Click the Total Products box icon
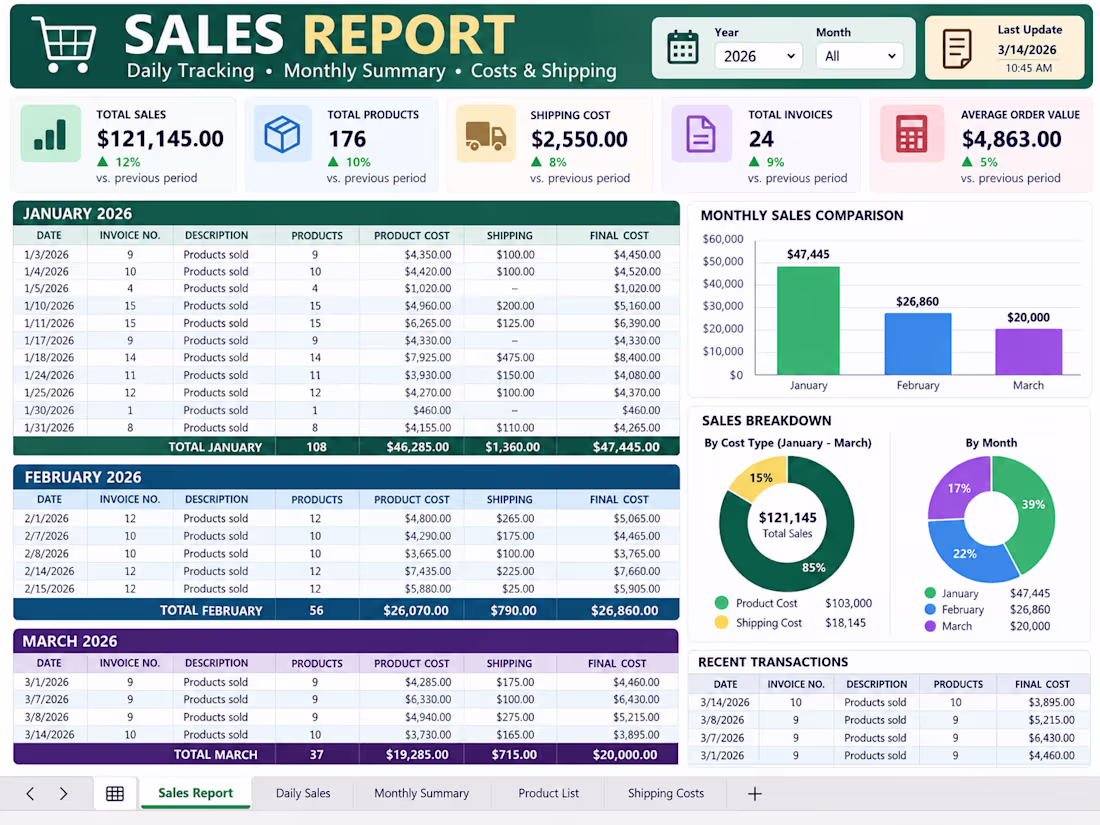This screenshot has height=825, width=1100. point(282,133)
